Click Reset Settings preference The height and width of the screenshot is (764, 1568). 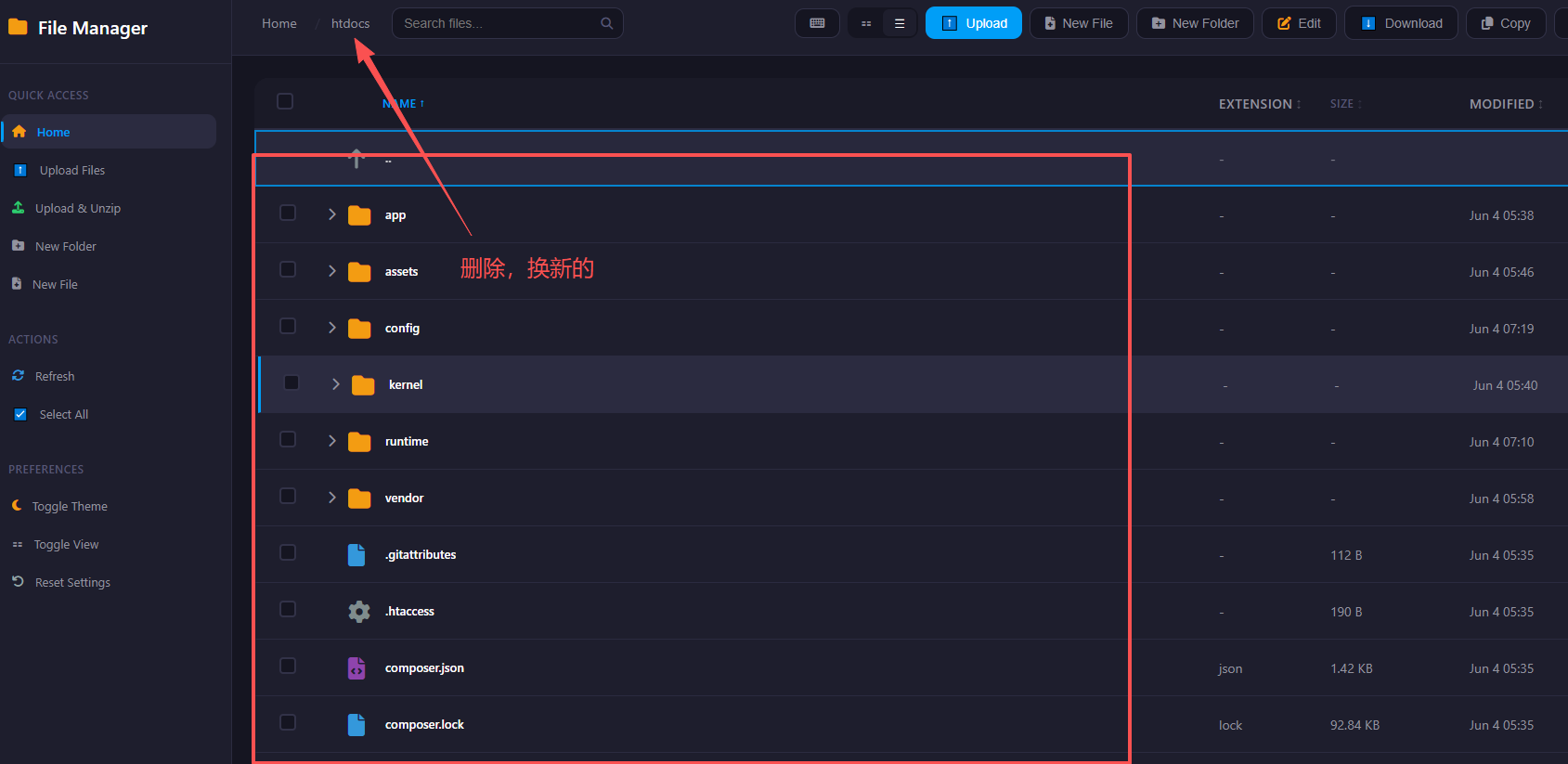(109, 582)
